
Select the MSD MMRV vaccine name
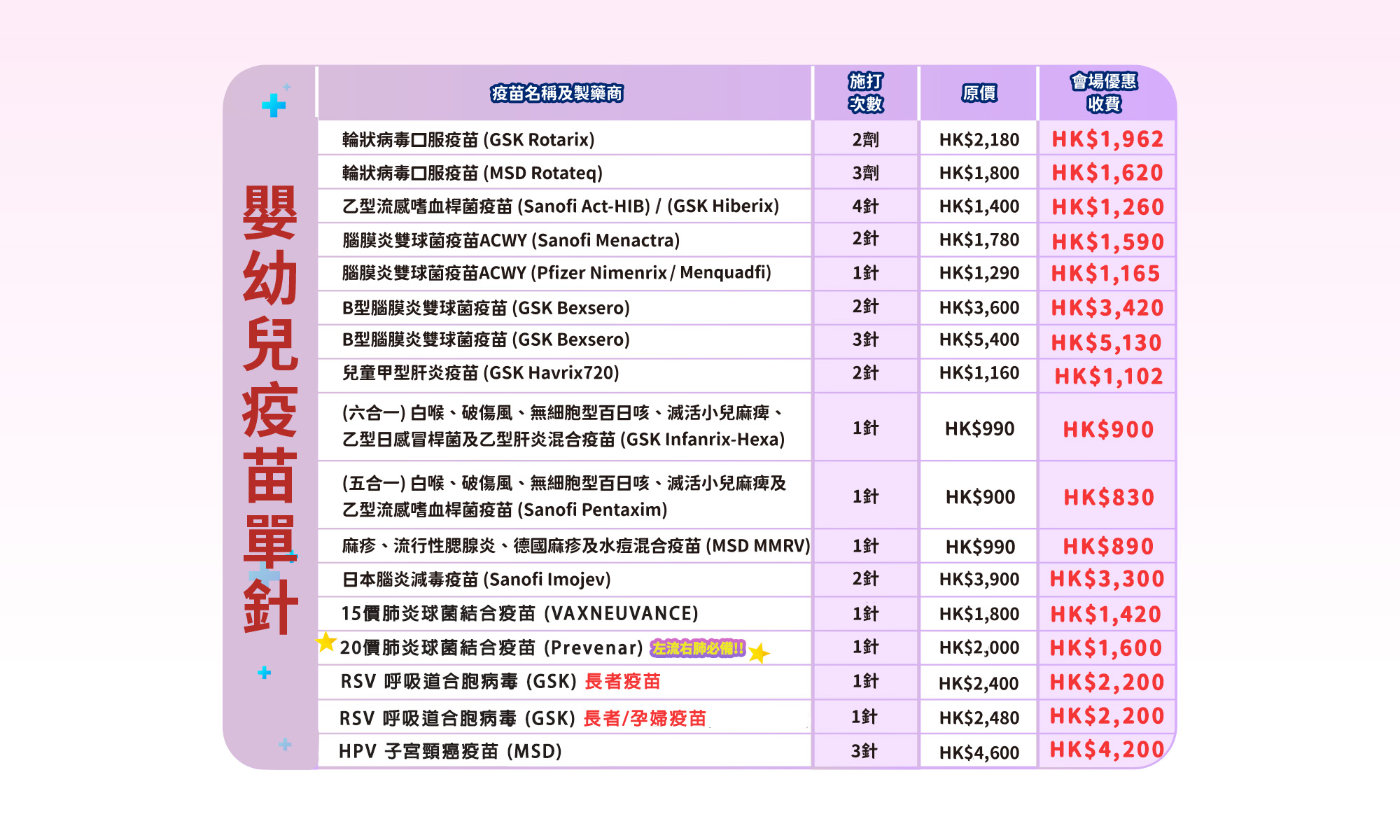tap(576, 545)
